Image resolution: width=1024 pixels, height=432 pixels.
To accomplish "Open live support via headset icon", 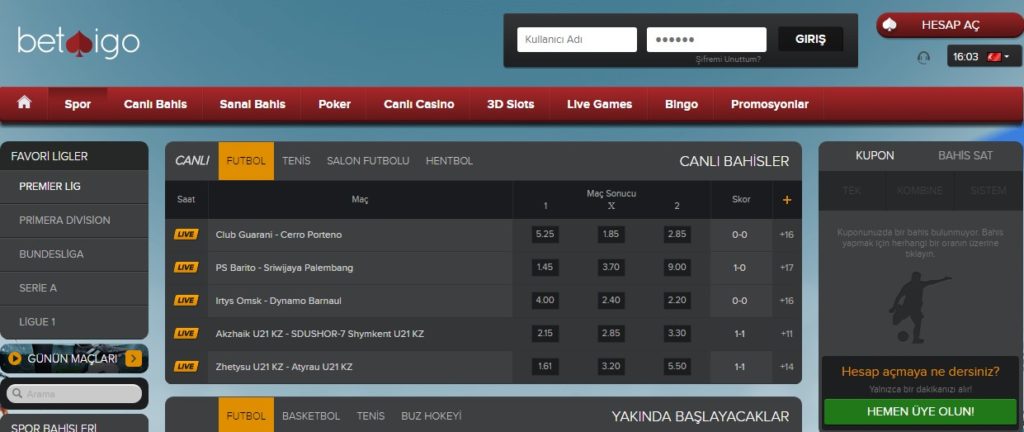I will (x=923, y=57).
